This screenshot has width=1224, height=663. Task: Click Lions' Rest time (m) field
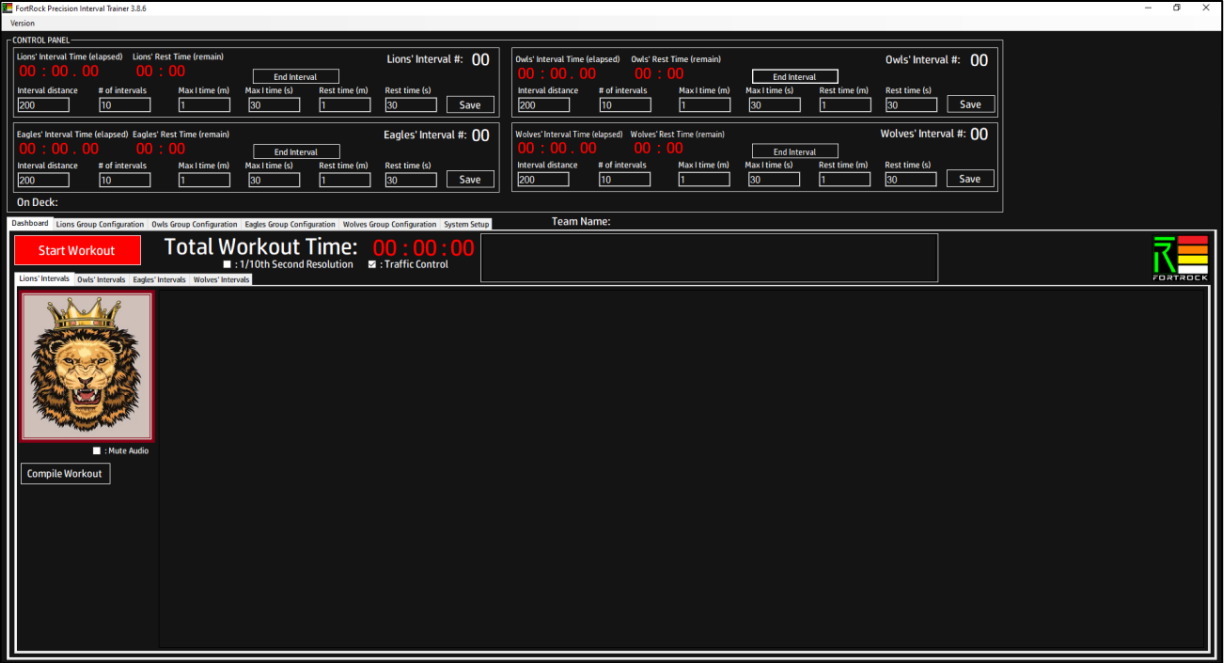tap(345, 105)
